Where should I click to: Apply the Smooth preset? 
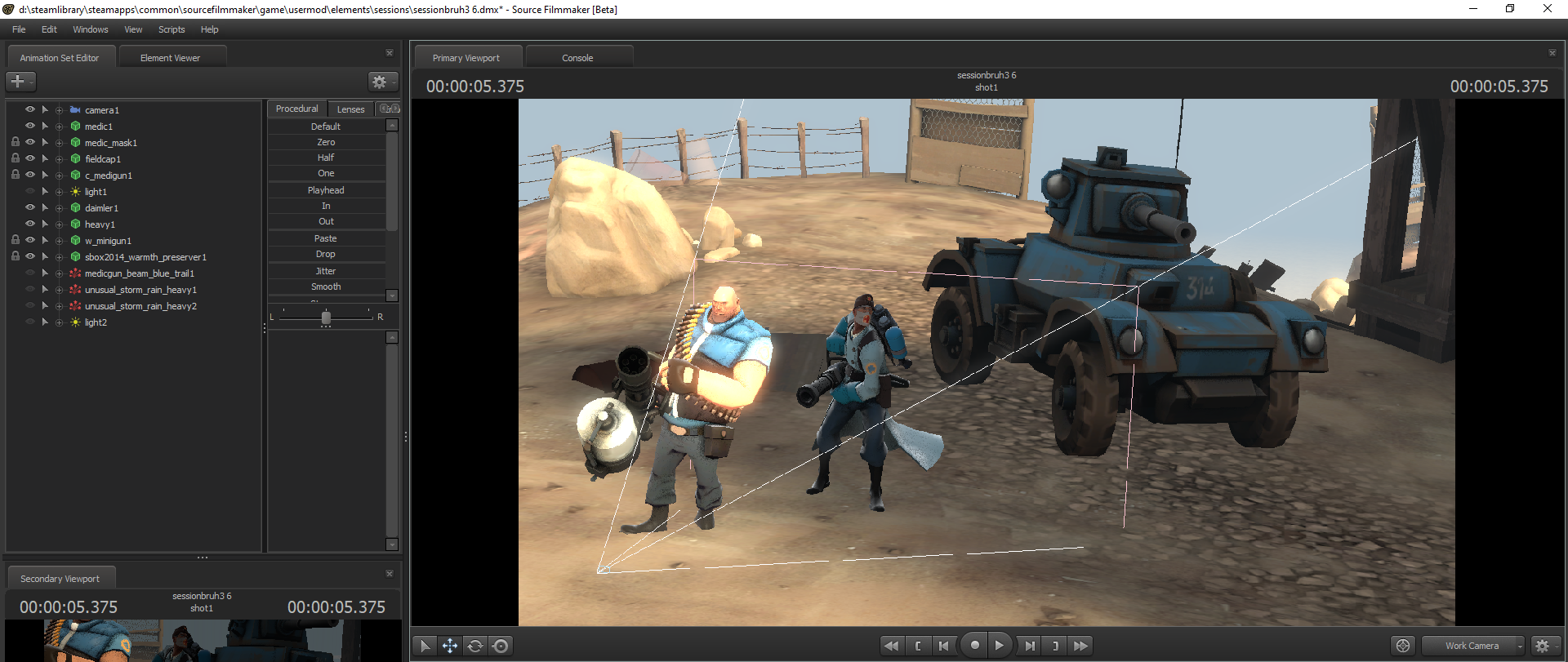click(x=326, y=287)
